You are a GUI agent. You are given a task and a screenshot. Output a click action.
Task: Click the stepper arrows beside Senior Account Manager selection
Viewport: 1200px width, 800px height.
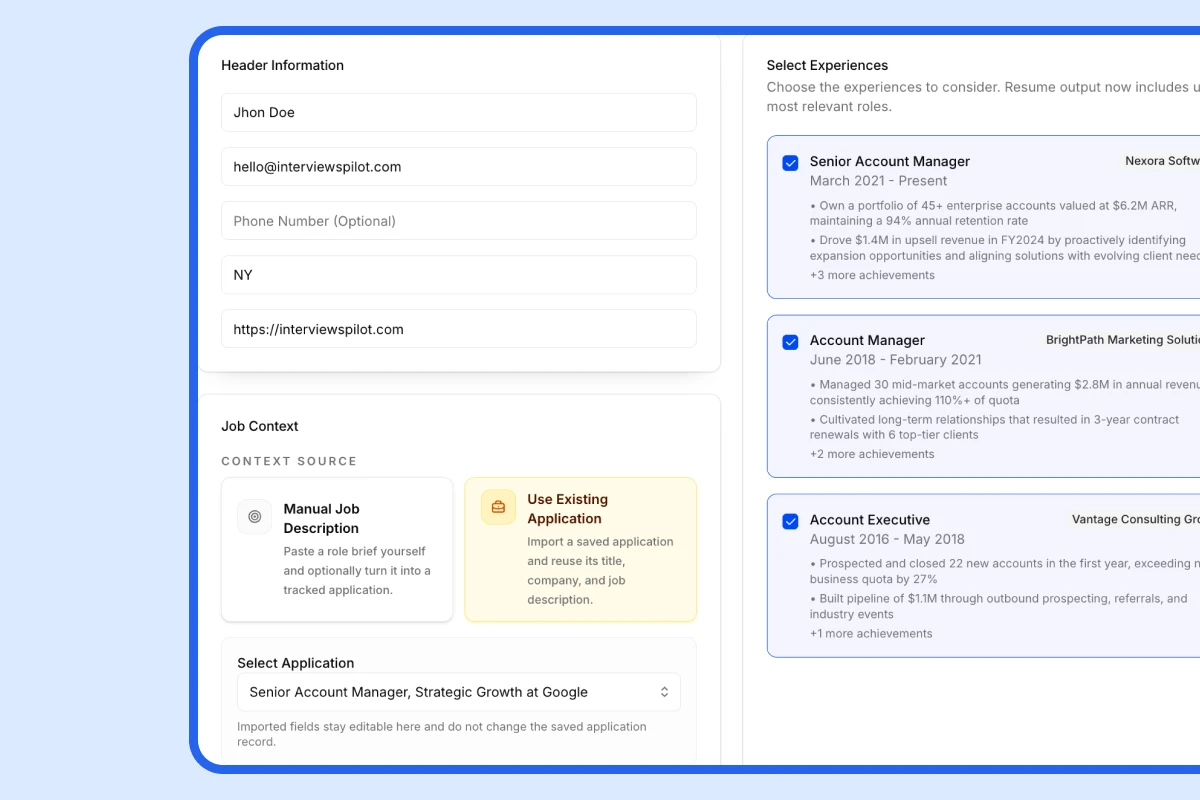point(664,691)
